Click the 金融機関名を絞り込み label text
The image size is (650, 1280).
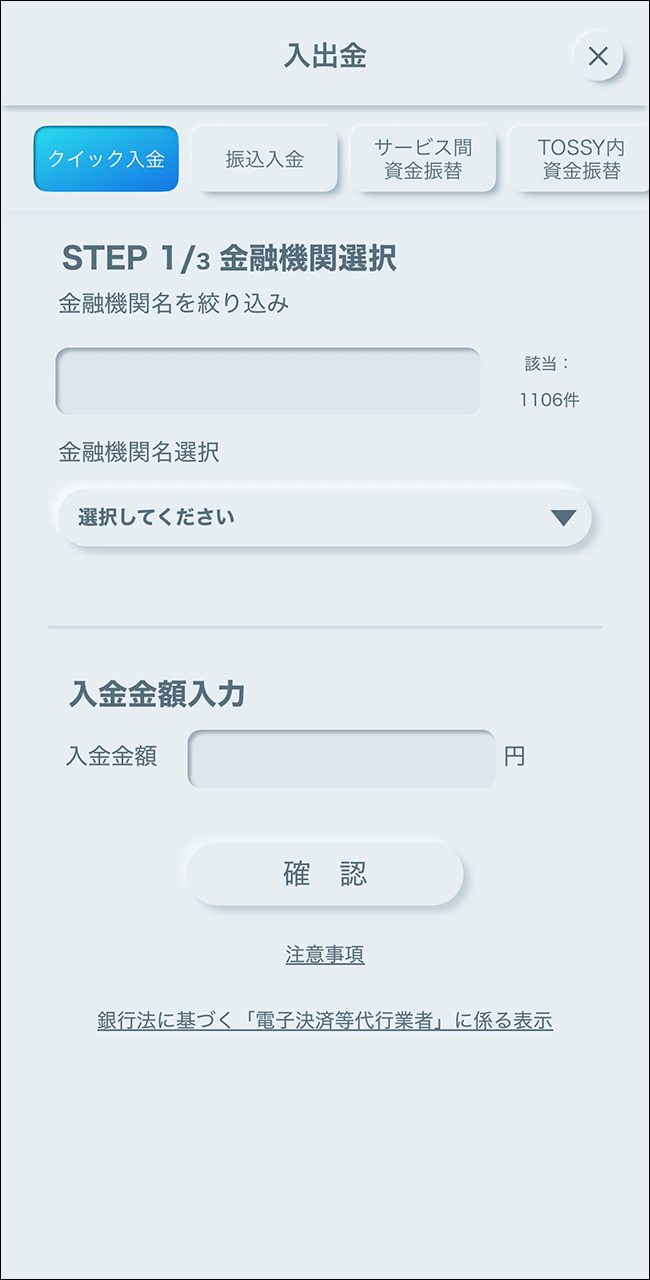tap(174, 304)
